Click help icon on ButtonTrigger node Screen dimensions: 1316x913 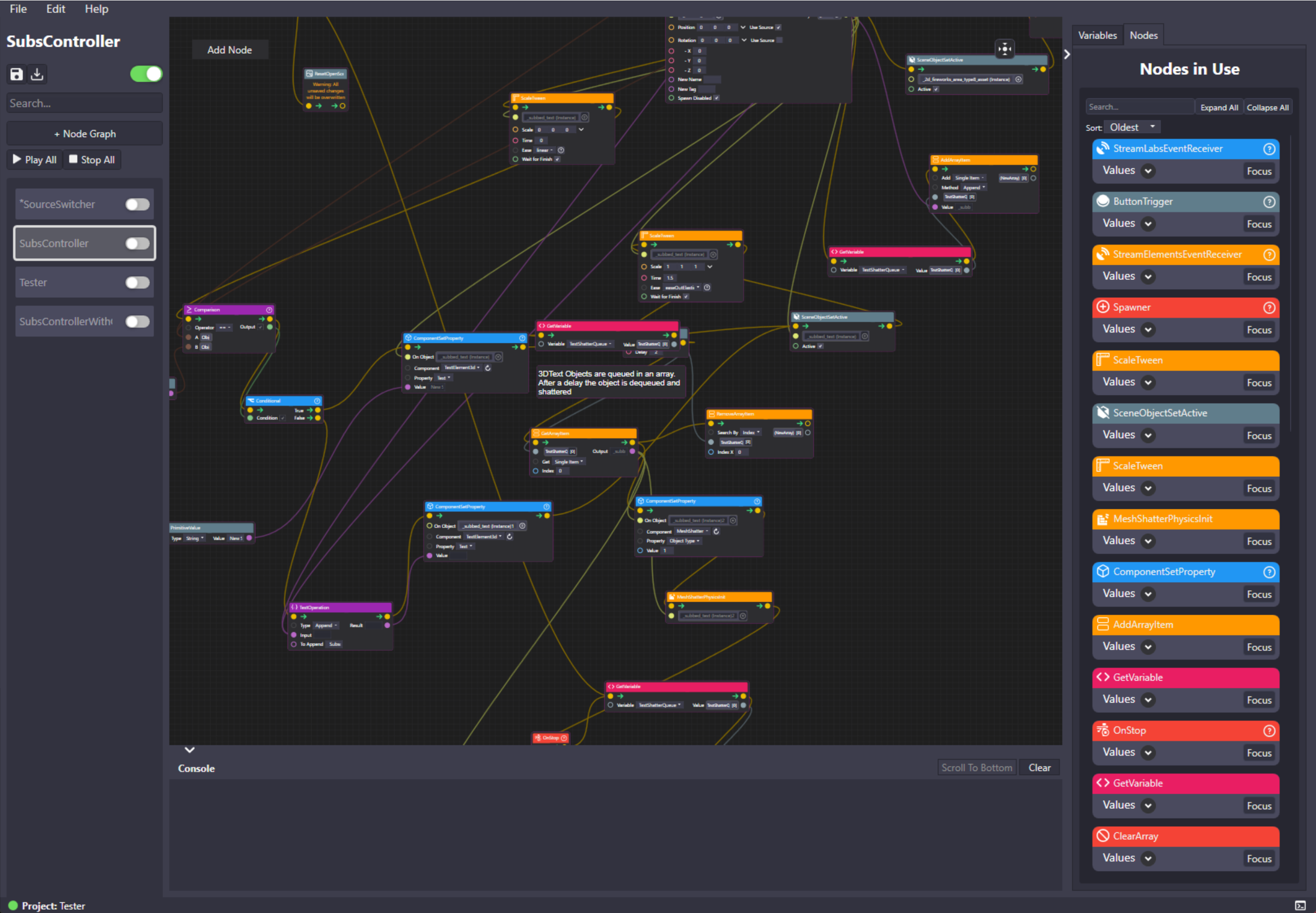tap(1268, 202)
